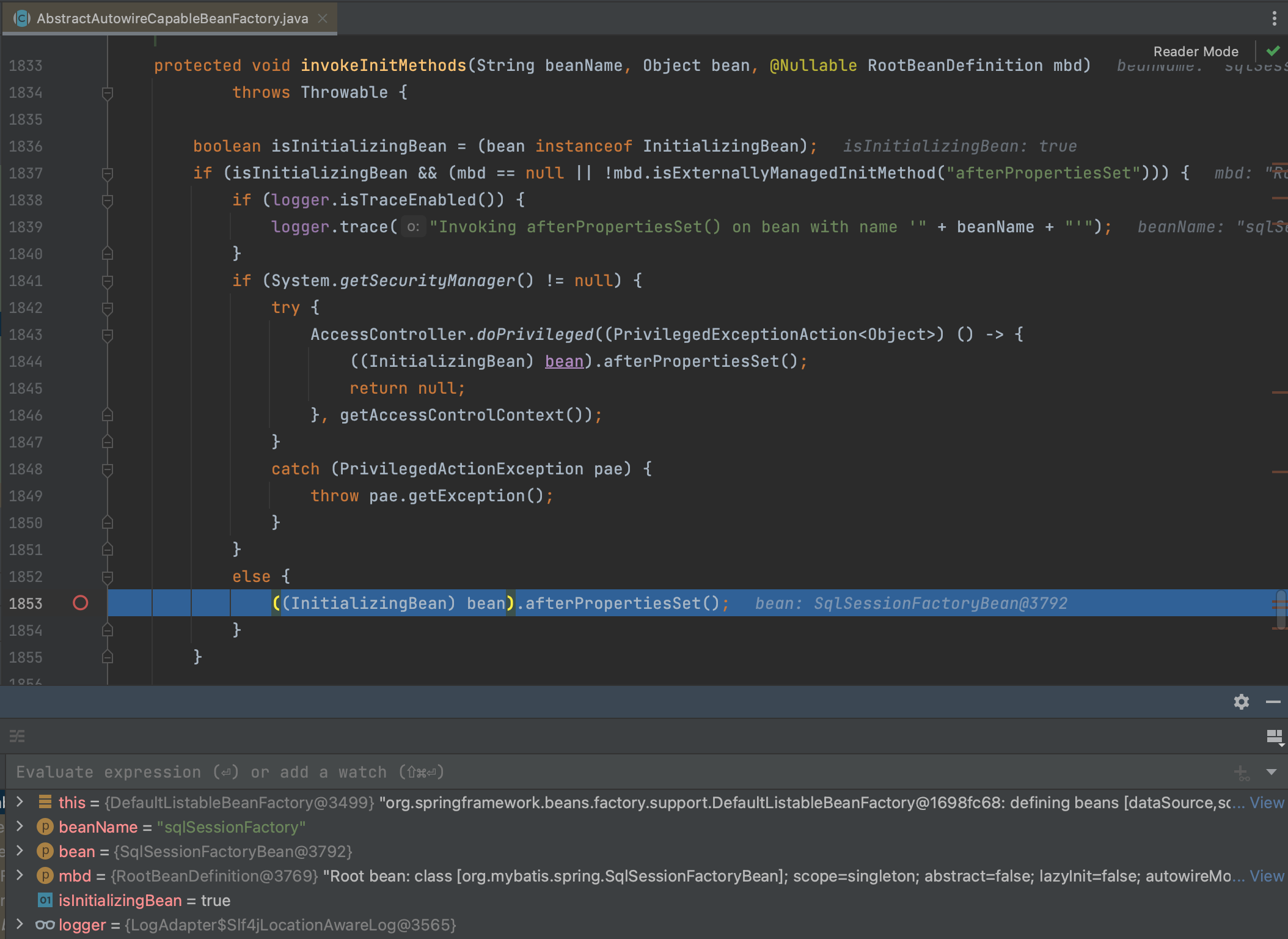This screenshot has width=1288, height=939.
Task: Click the green inspection checkmark icon
Action: pyautogui.click(x=1273, y=51)
